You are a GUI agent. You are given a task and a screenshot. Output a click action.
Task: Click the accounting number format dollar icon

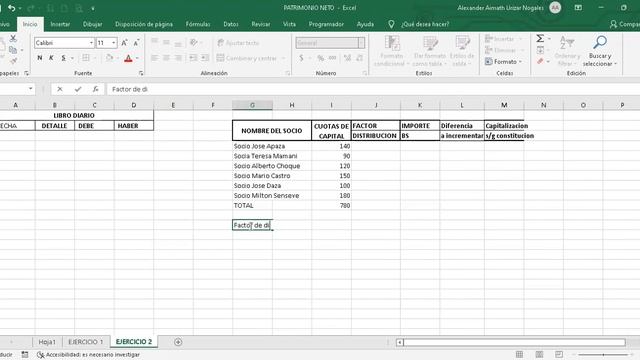coord(301,58)
